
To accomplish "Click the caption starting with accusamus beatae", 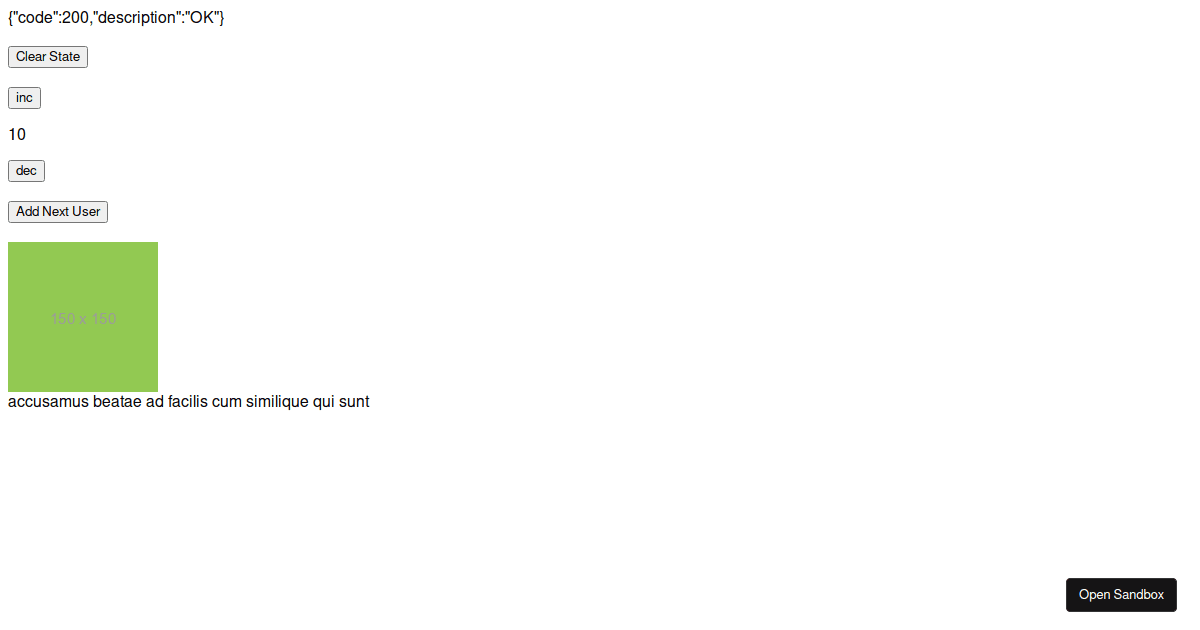I will (189, 402).
